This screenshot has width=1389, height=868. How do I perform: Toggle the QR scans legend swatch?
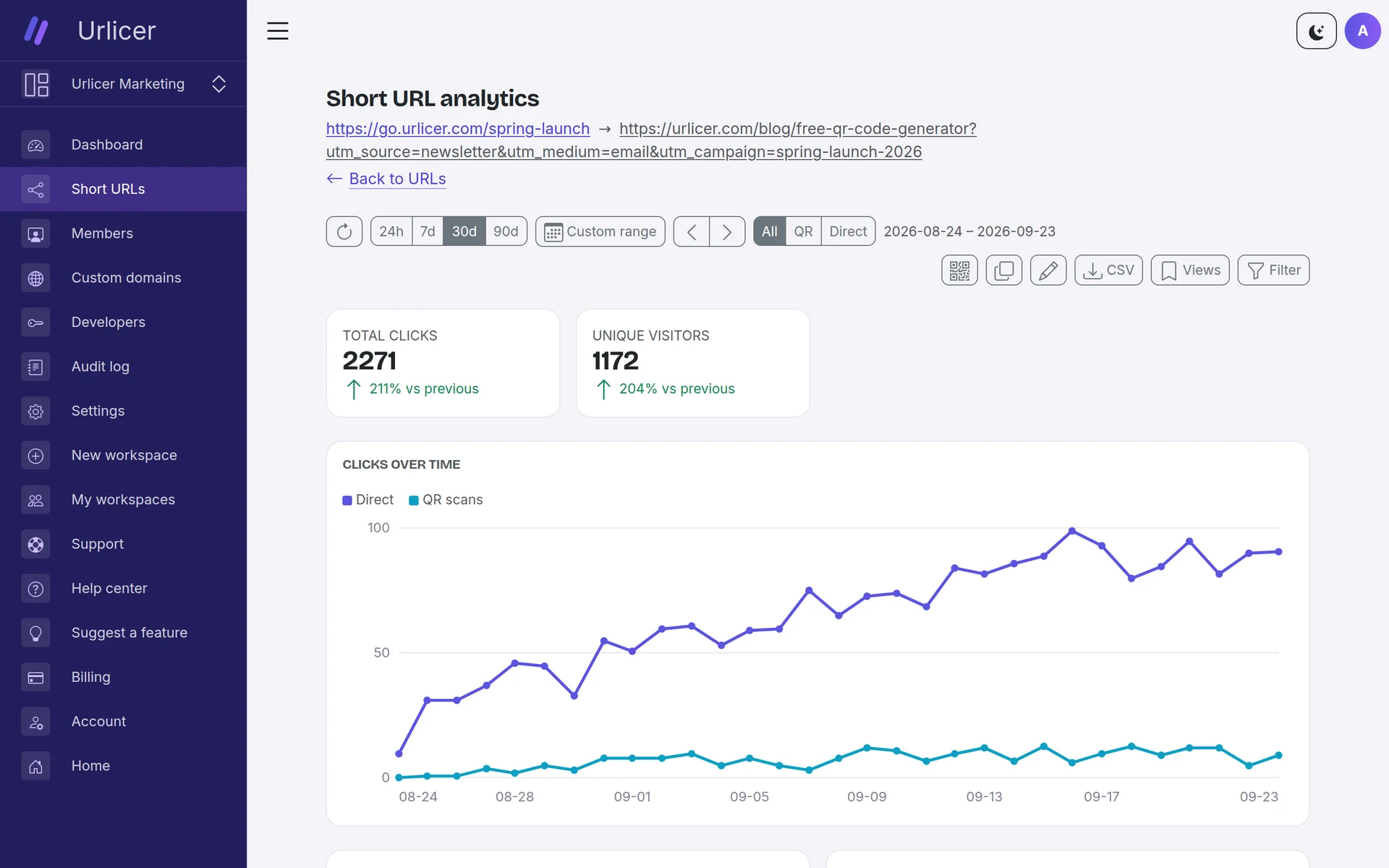[x=414, y=501]
